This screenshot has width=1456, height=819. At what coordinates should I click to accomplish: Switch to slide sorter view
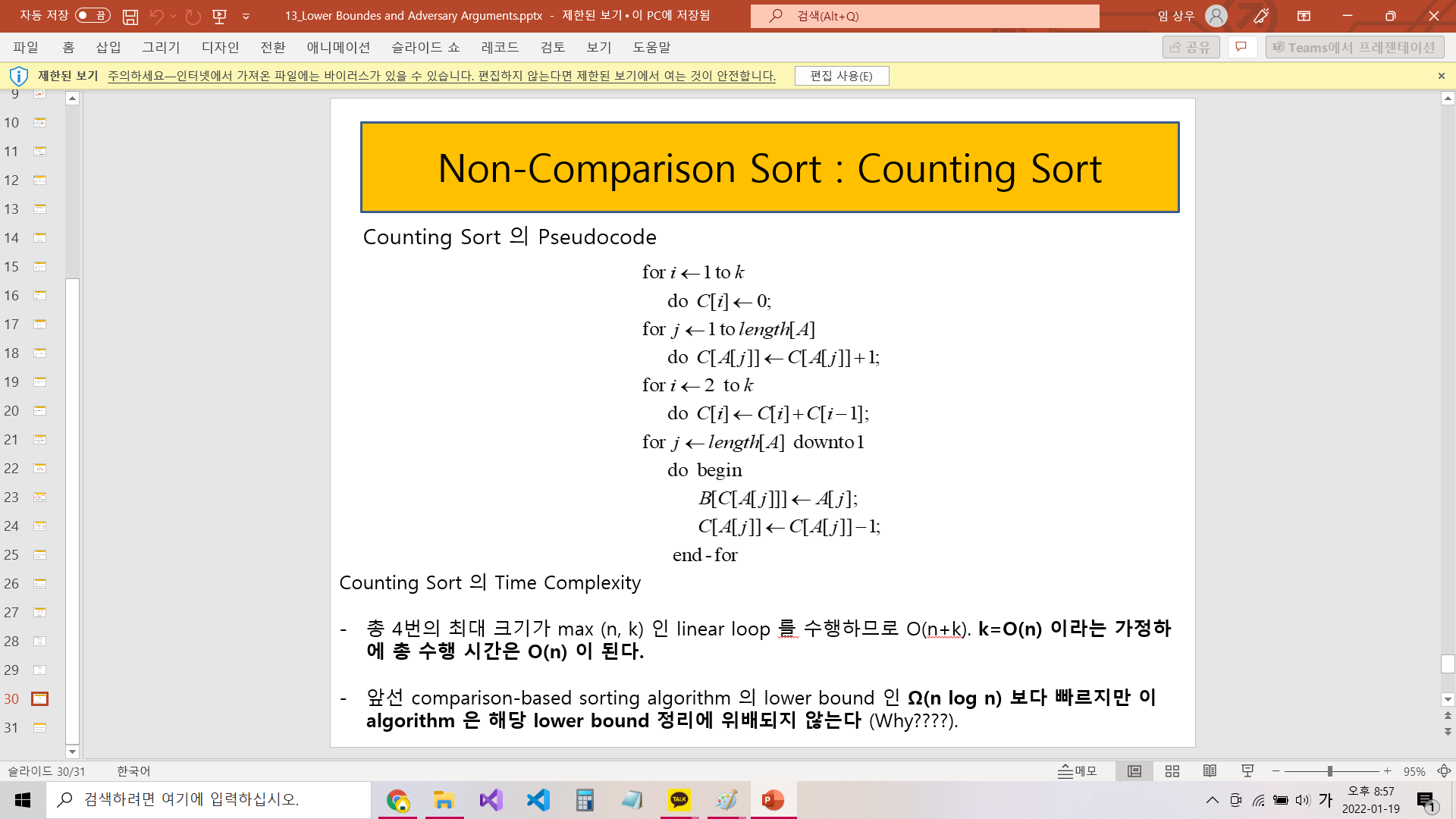[1172, 771]
